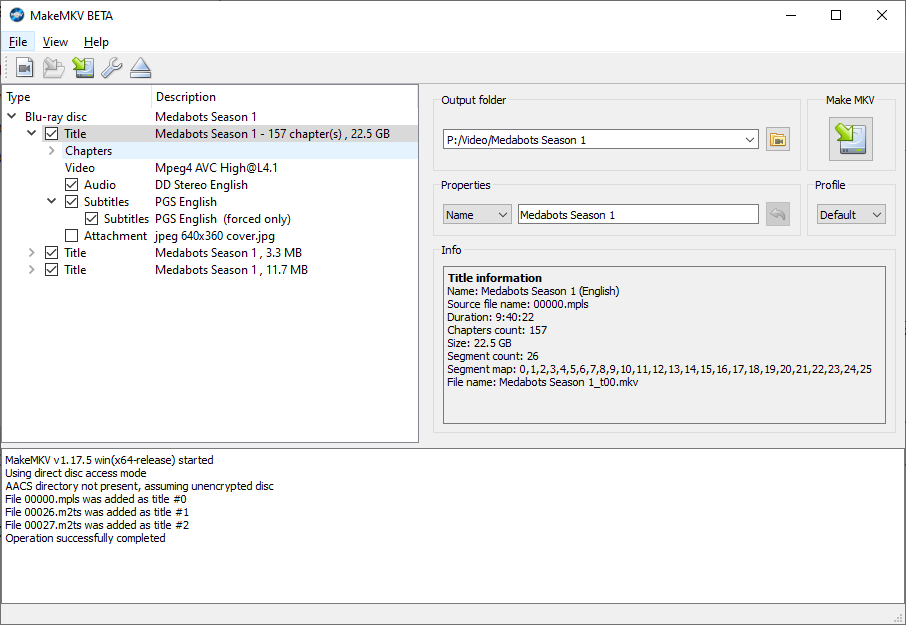Browse for the output folder with the folder icon

778,140
